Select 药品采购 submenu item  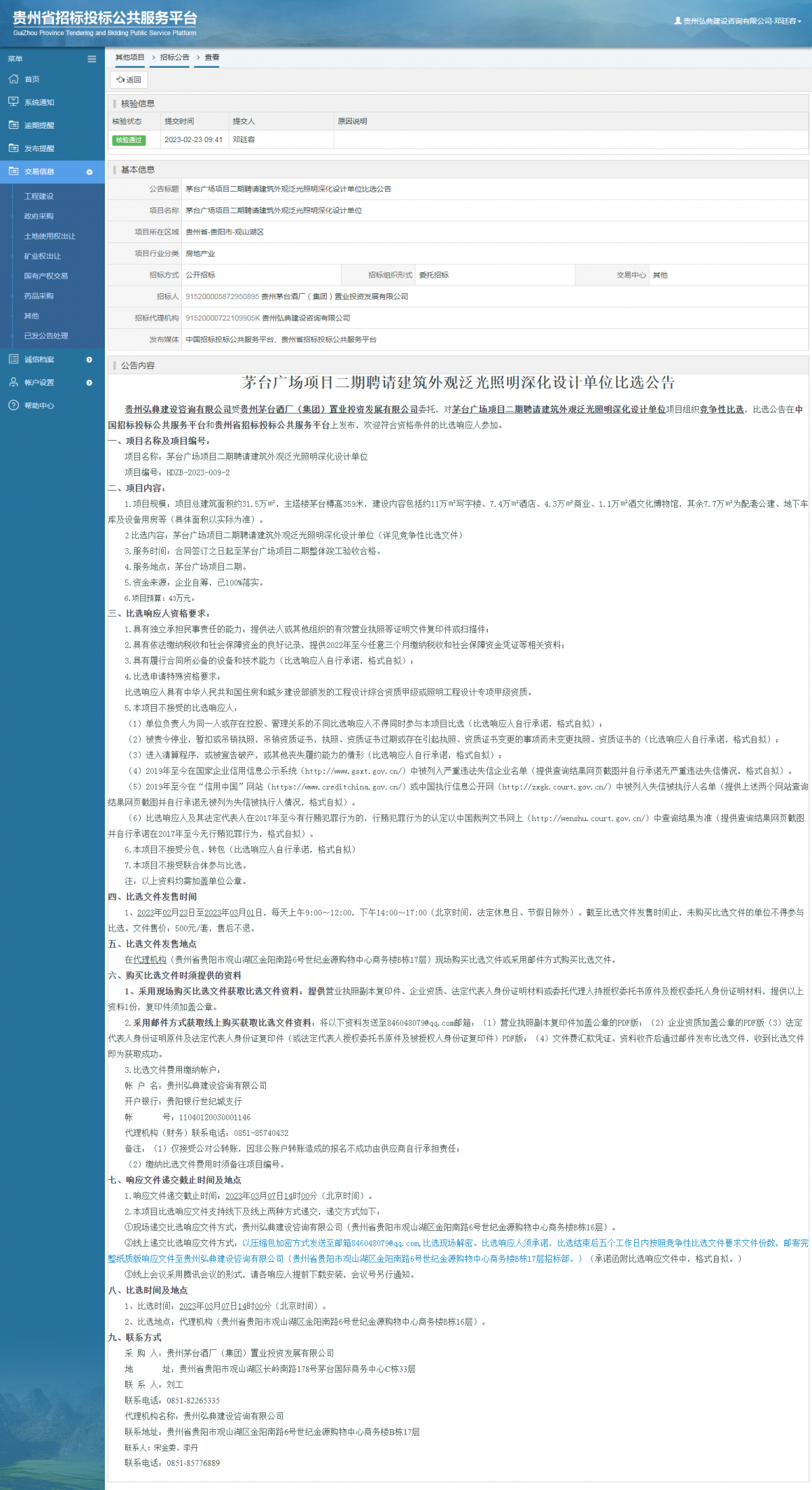click(x=39, y=296)
